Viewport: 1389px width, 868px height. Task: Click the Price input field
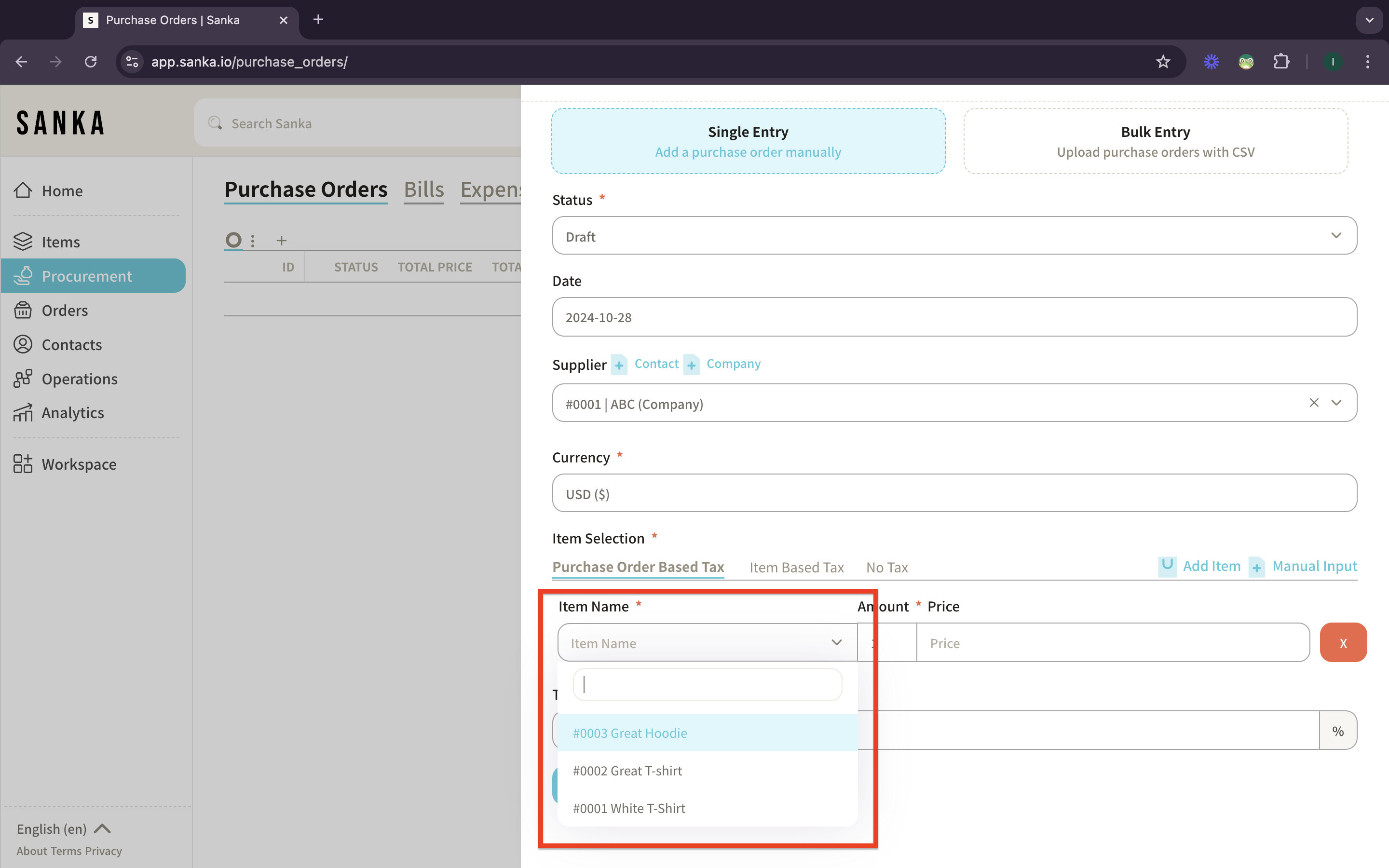click(1112, 643)
